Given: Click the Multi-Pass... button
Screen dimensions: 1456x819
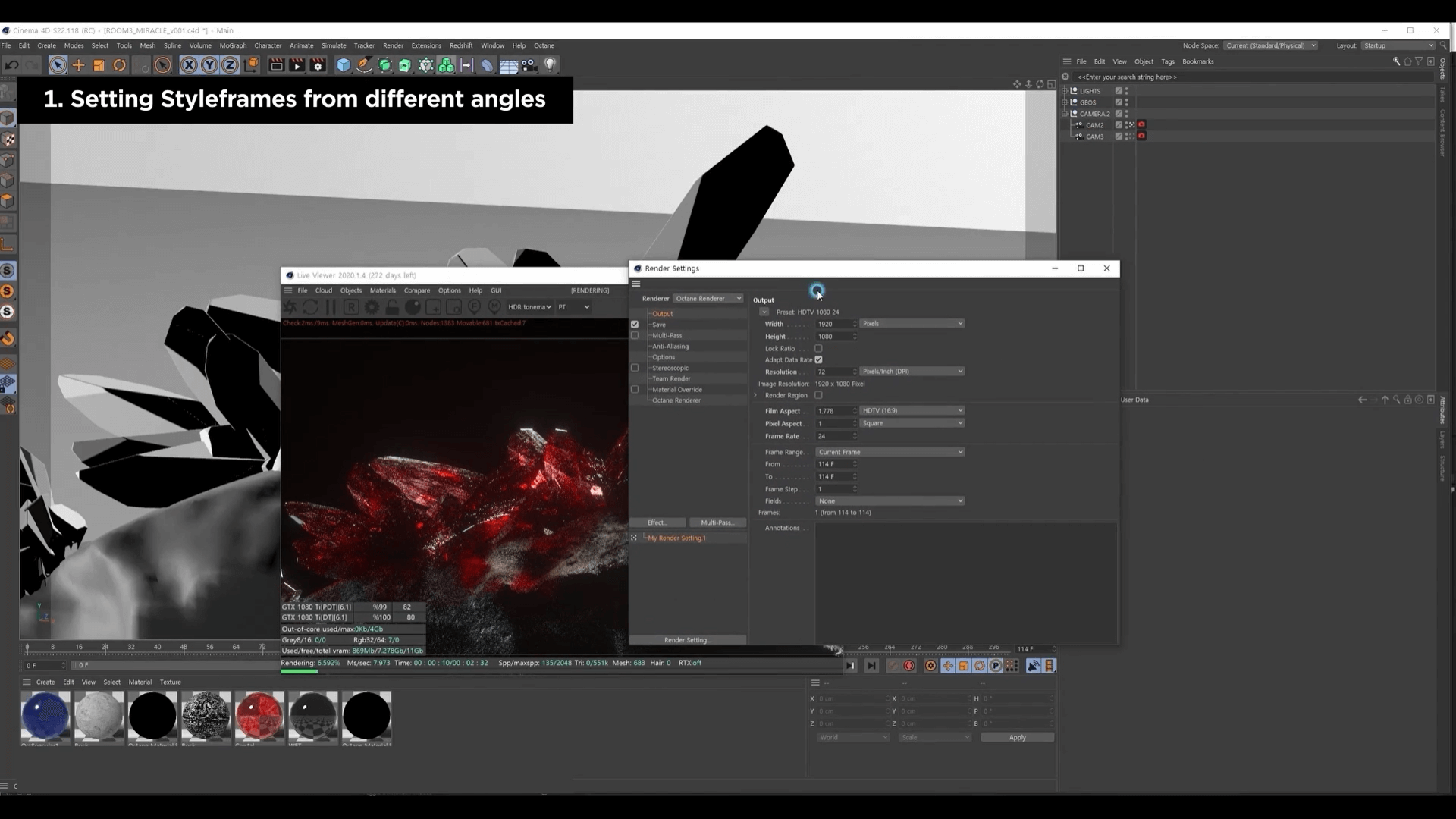Looking at the screenshot, I should coord(717,522).
